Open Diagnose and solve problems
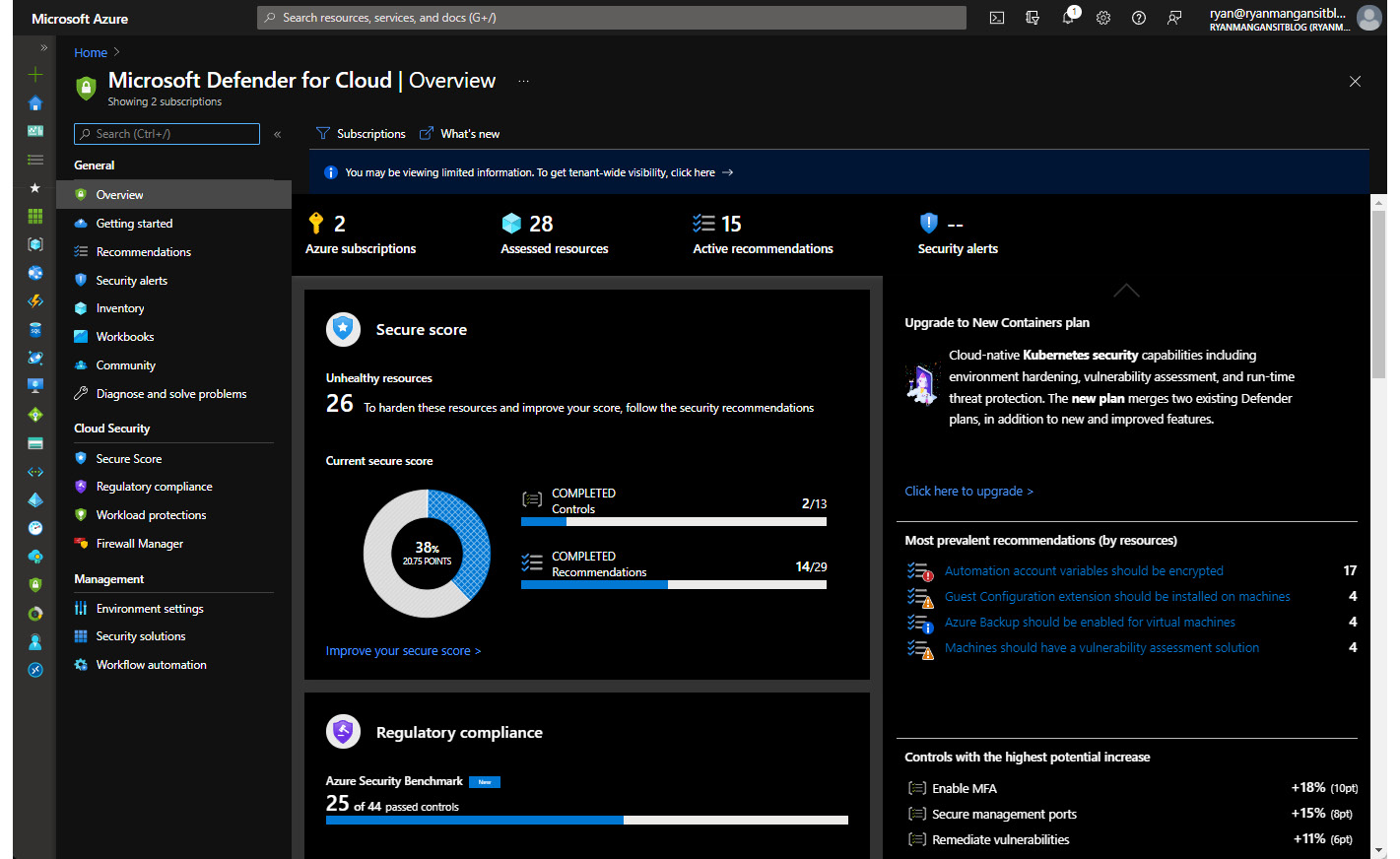Screen dimensions: 1400x859 click(x=173, y=394)
